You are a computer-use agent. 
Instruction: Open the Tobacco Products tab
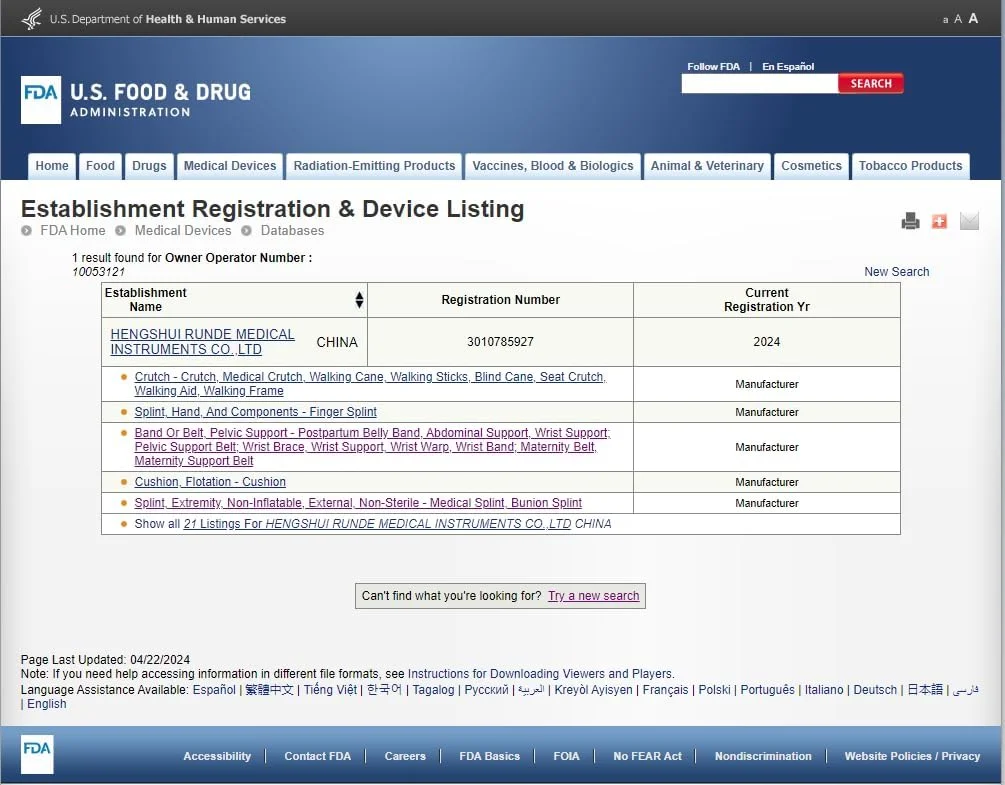(x=910, y=166)
